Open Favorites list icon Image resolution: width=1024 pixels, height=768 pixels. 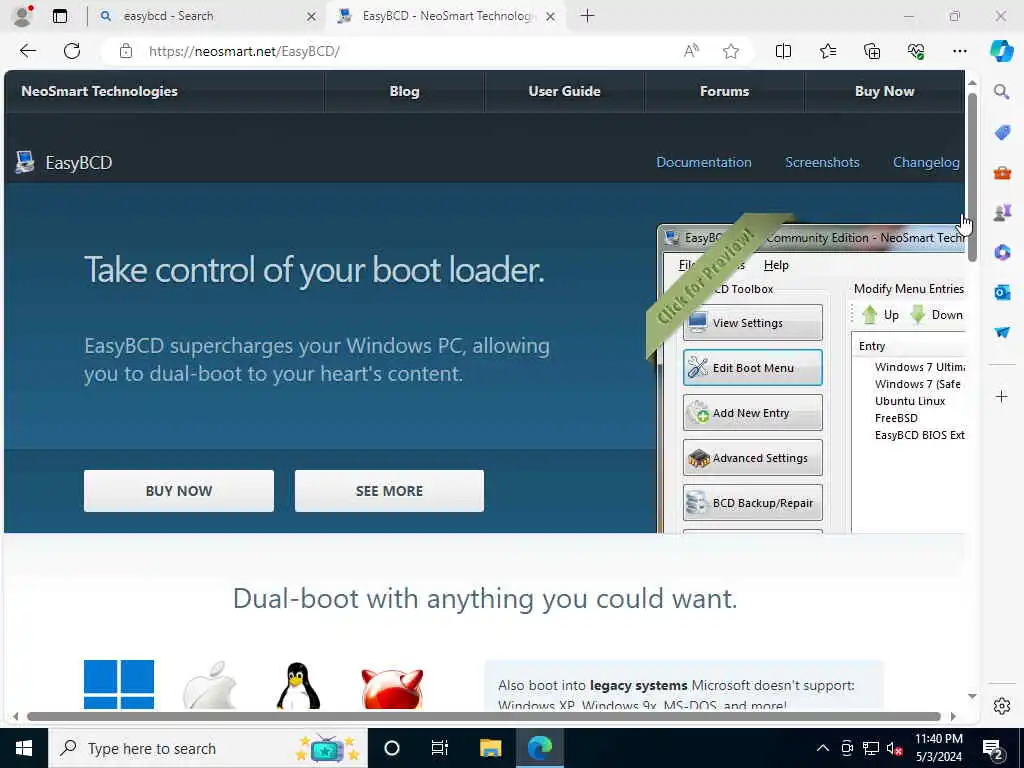[827, 51]
